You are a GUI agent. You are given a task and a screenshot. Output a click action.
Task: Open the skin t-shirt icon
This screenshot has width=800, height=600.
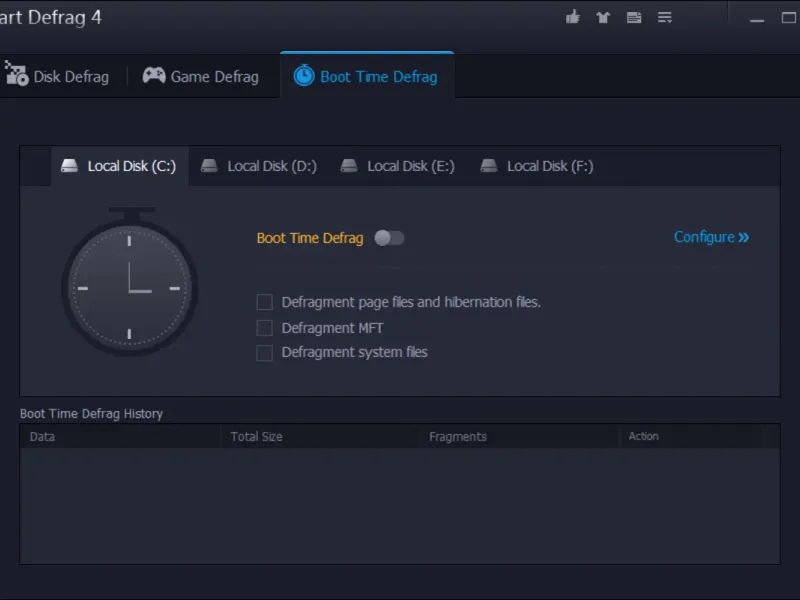tap(603, 18)
